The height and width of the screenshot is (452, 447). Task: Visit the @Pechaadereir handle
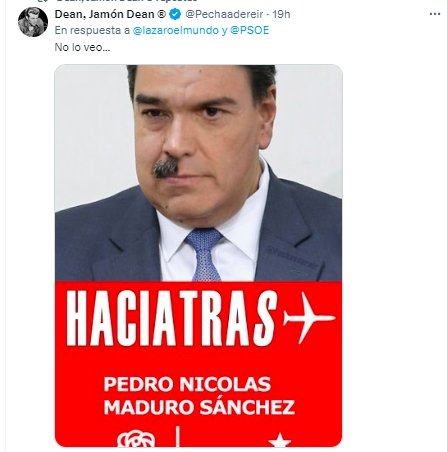224,14
